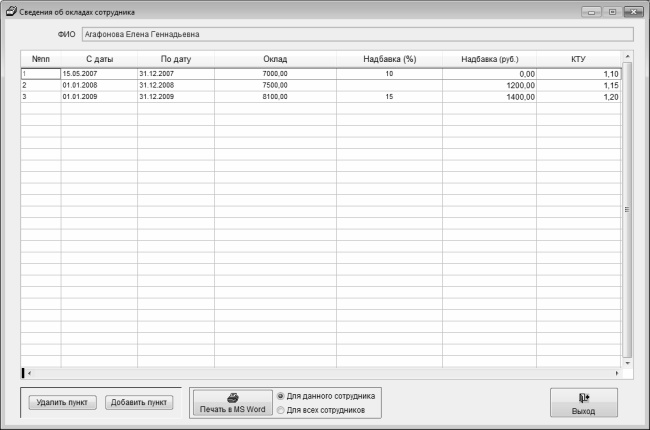
Task: Click the exit door icon on Выход
Action: pos(583,397)
